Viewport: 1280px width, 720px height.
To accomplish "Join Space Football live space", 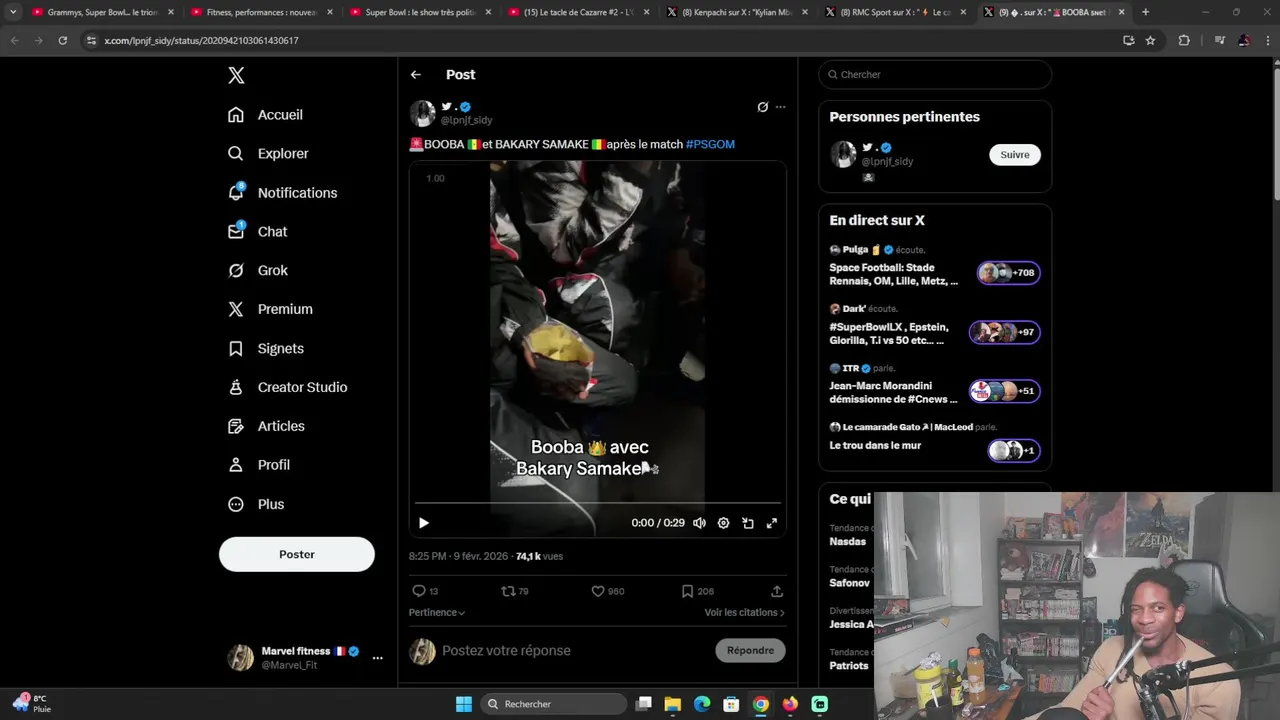I will (934, 266).
